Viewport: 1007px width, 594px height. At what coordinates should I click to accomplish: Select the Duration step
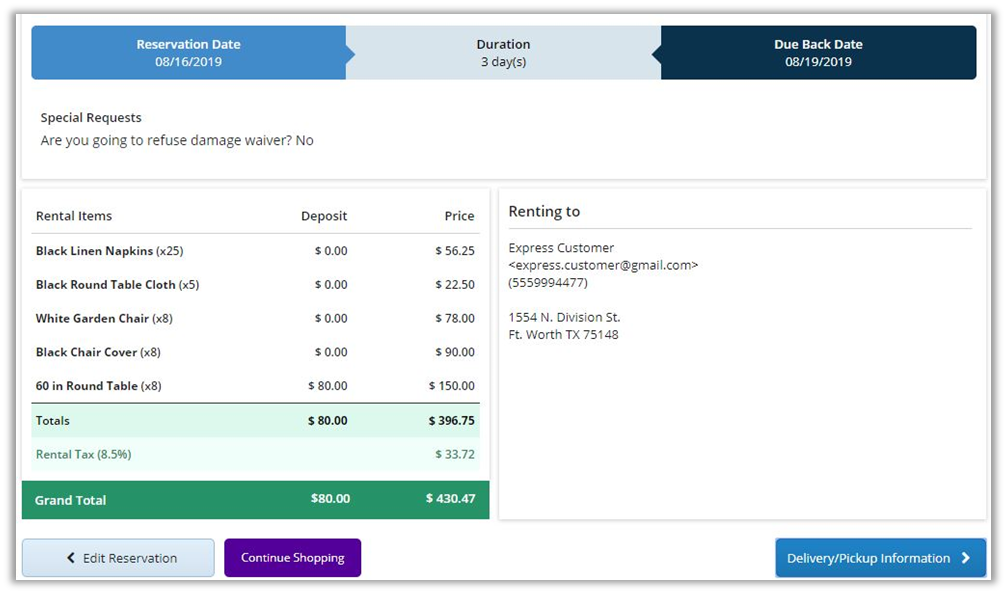click(x=503, y=53)
